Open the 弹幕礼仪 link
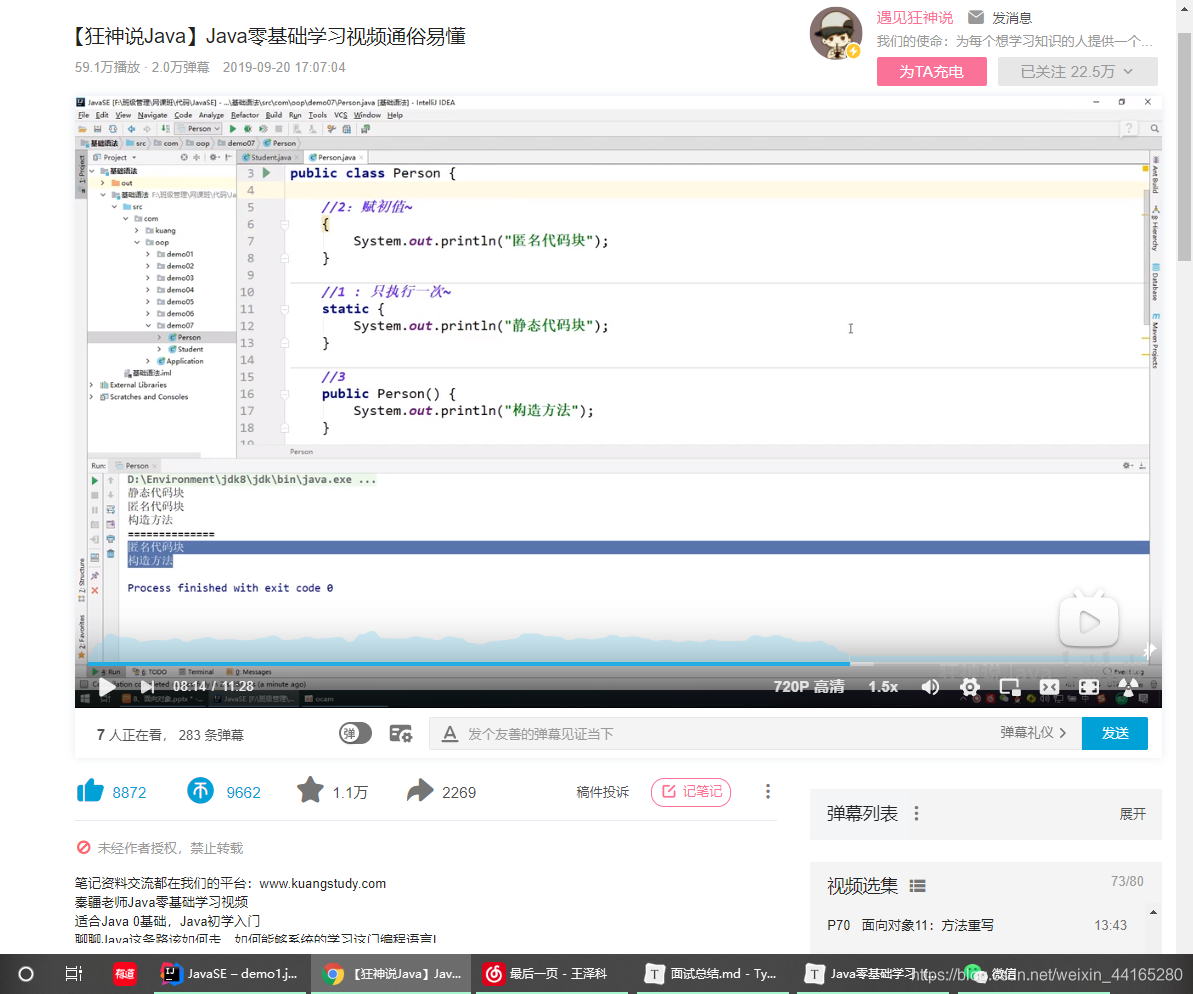This screenshot has width=1193, height=994. (1032, 733)
